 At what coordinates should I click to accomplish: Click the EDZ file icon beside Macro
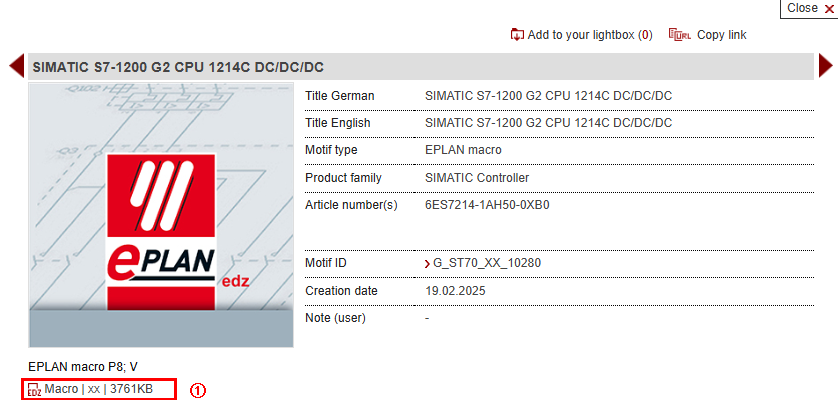coord(34,389)
